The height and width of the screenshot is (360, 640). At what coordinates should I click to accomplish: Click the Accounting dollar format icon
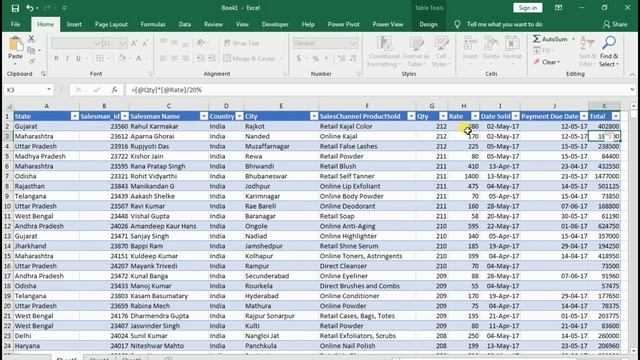click(299, 58)
